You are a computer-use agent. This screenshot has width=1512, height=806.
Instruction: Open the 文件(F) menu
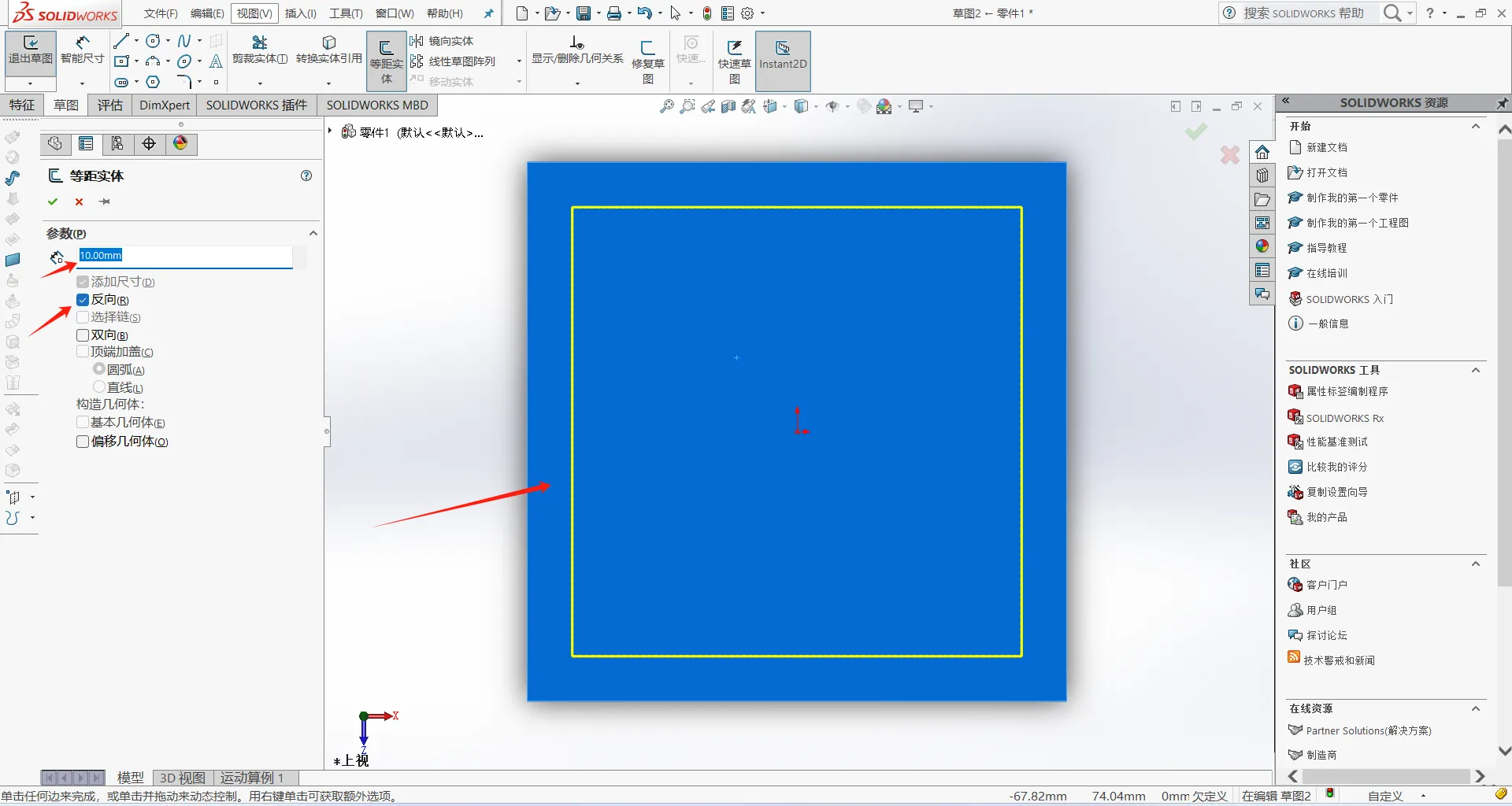coord(161,13)
